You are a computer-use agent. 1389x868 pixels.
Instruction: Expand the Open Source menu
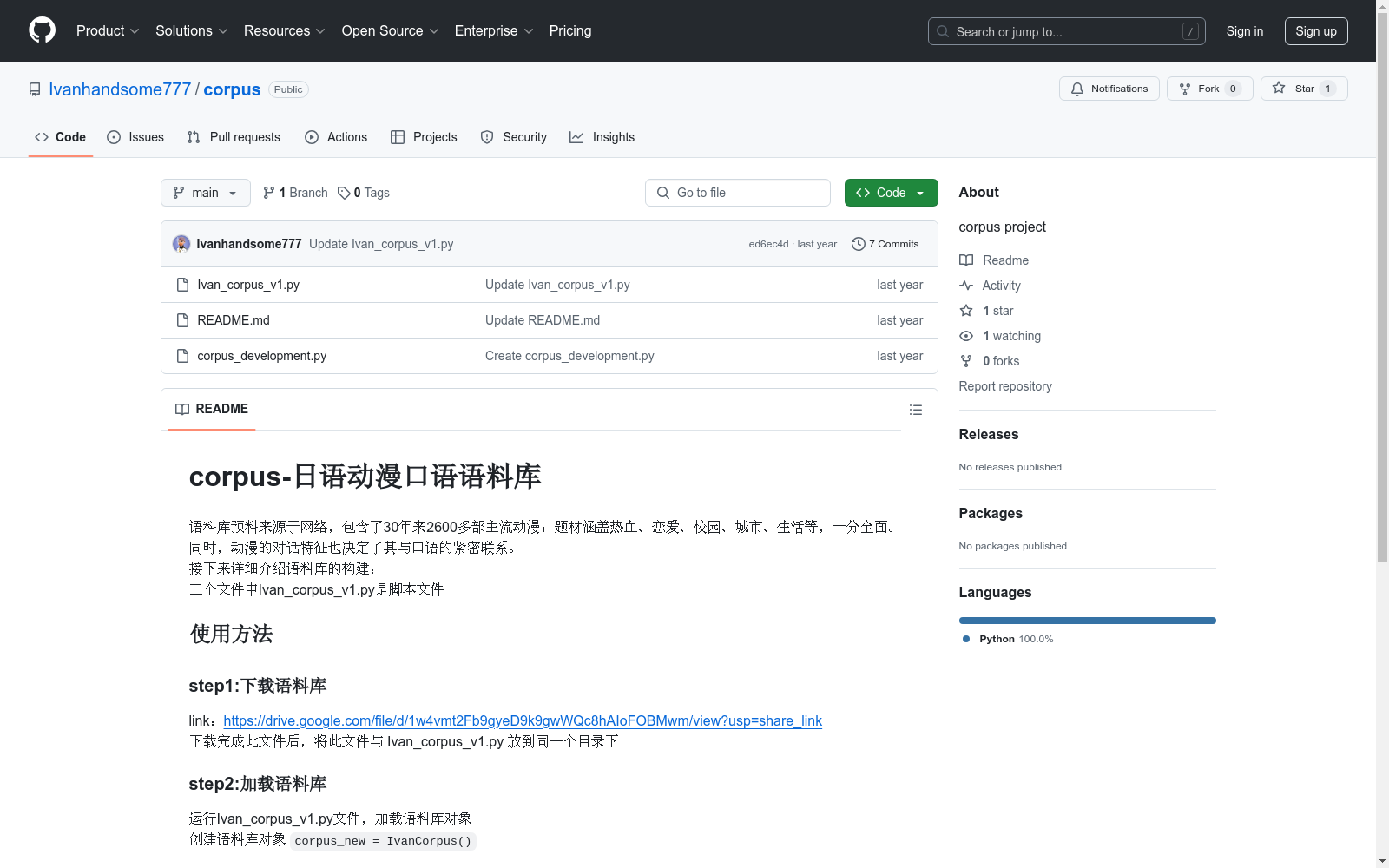click(x=390, y=30)
